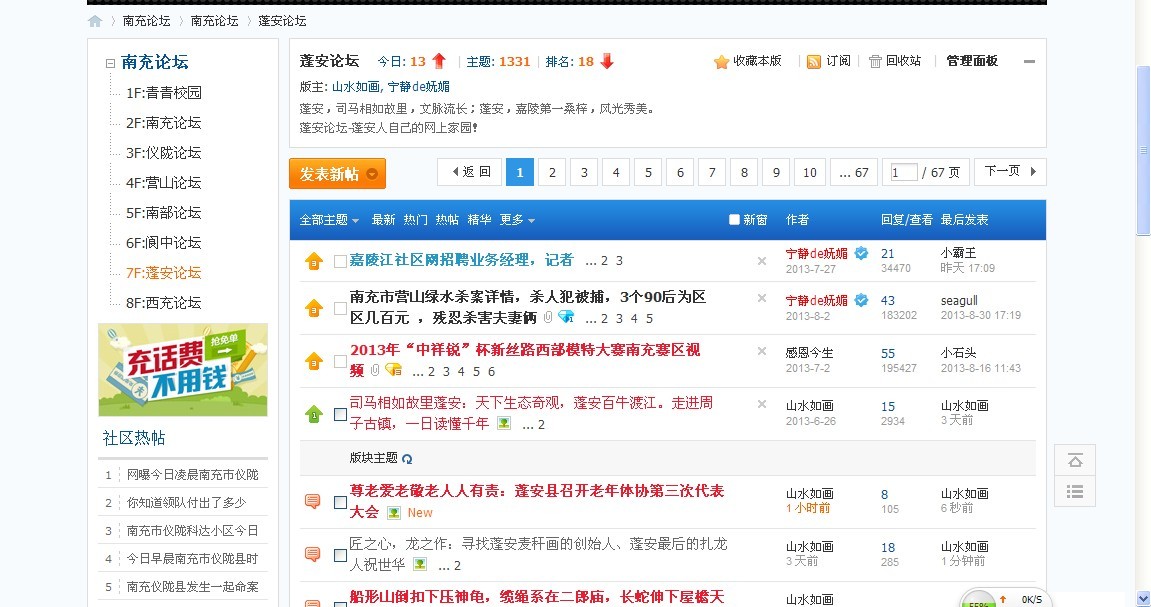Click the refresh icon beside 版块主题
The width and height of the screenshot is (1151, 607).
pos(407,459)
